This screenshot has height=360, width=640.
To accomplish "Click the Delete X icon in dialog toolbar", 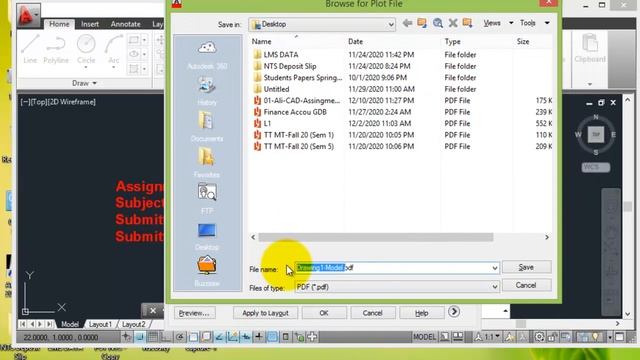I will coord(453,23).
